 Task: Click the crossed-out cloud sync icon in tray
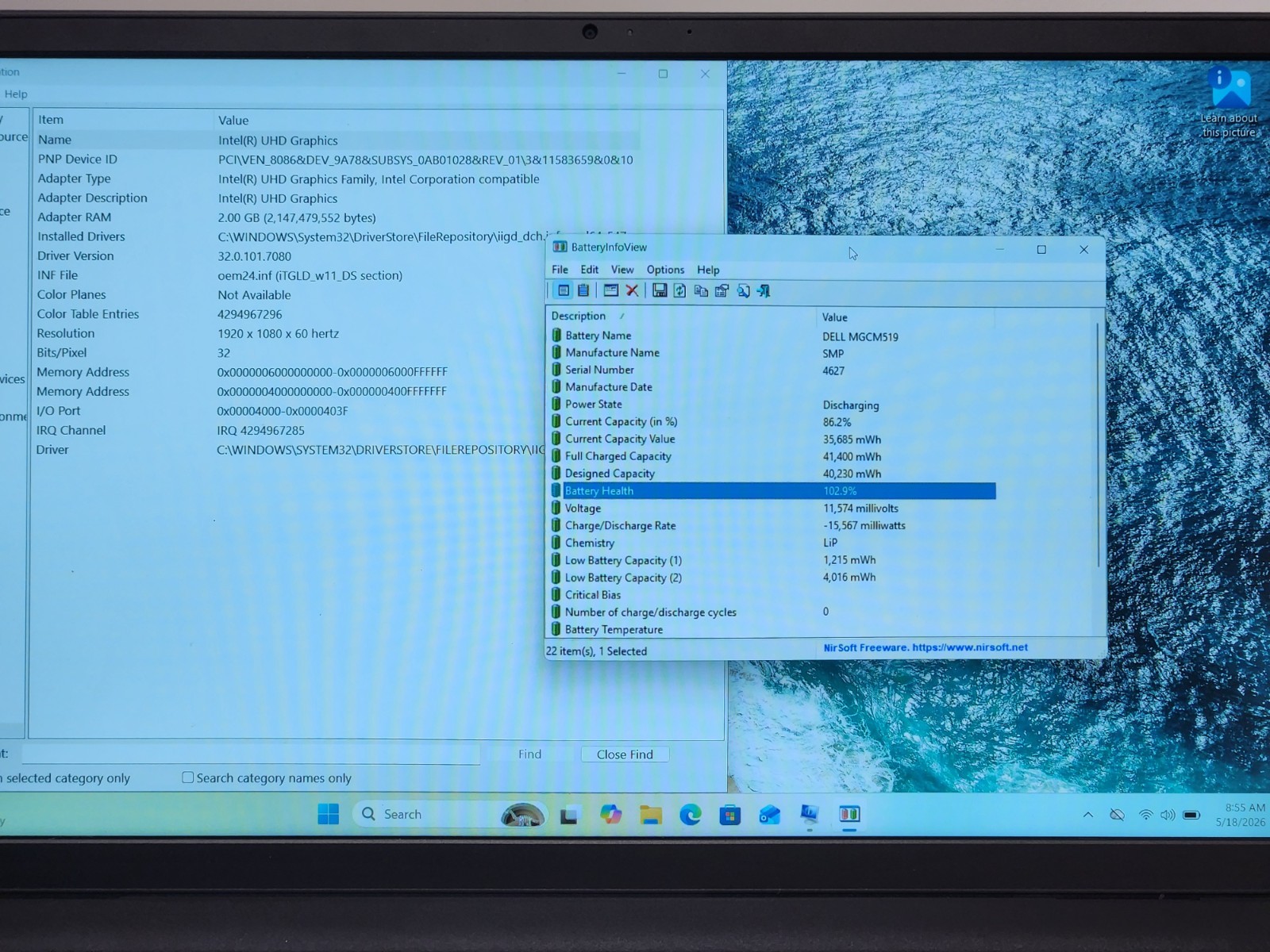1117,815
